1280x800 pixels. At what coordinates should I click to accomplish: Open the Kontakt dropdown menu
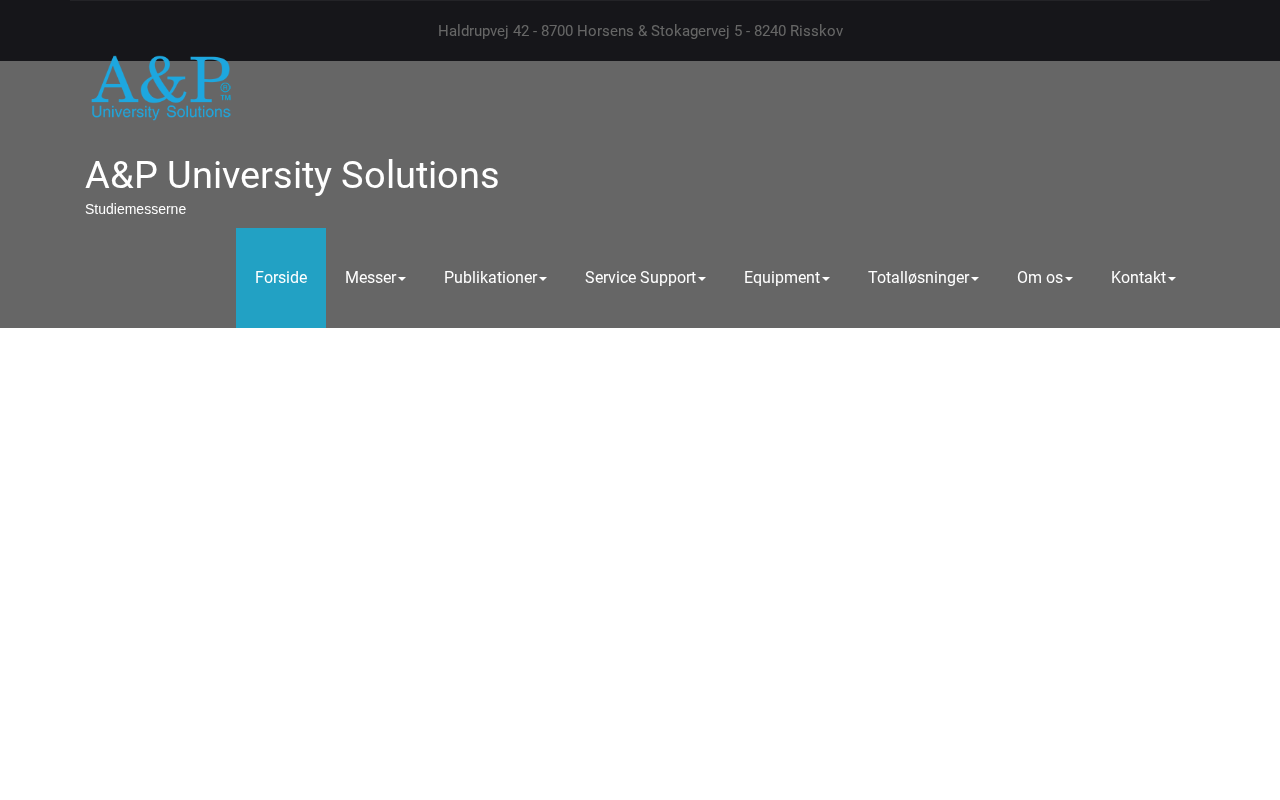(x=1143, y=278)
